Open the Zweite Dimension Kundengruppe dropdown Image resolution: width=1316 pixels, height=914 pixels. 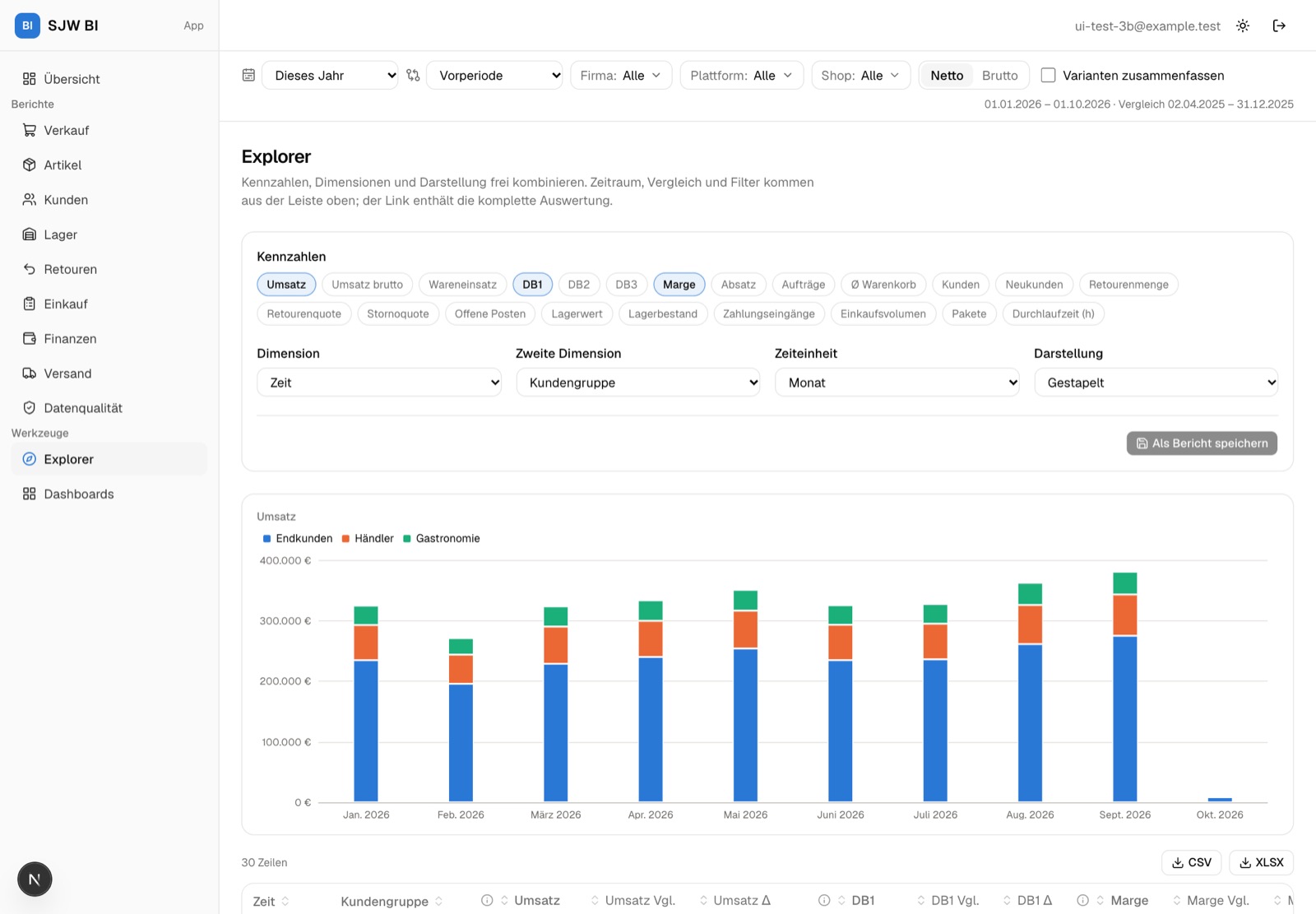[x=638, y=383]
